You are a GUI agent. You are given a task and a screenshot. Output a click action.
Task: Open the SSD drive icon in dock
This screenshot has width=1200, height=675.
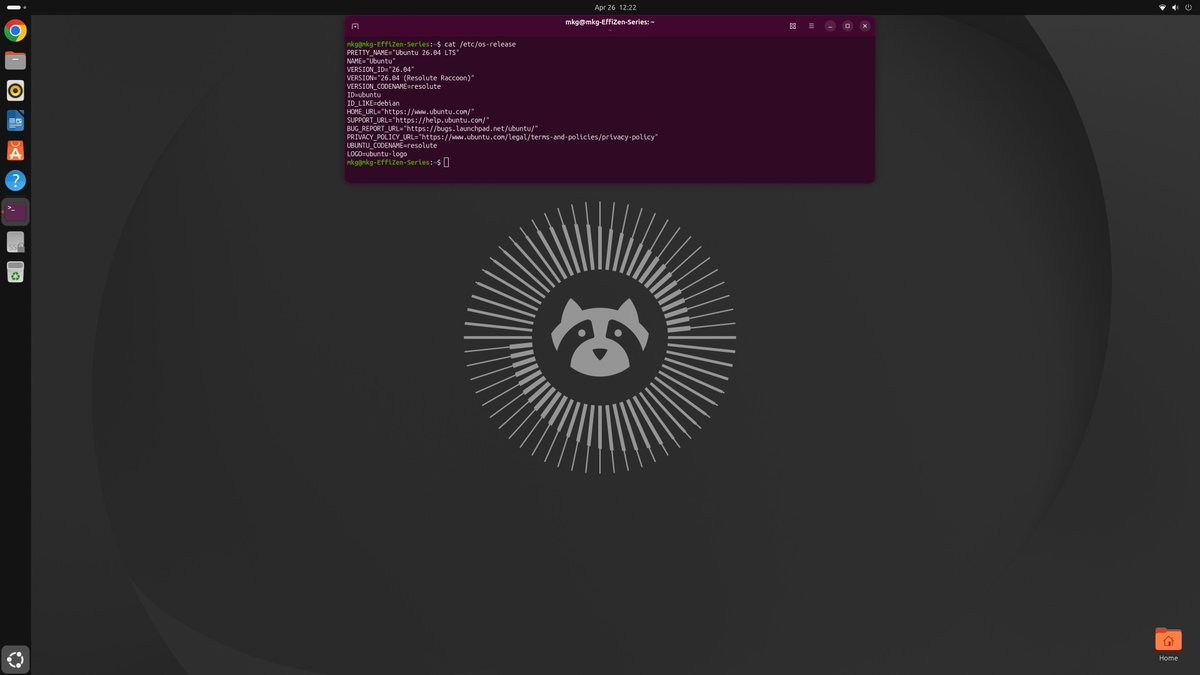[15, 242]
